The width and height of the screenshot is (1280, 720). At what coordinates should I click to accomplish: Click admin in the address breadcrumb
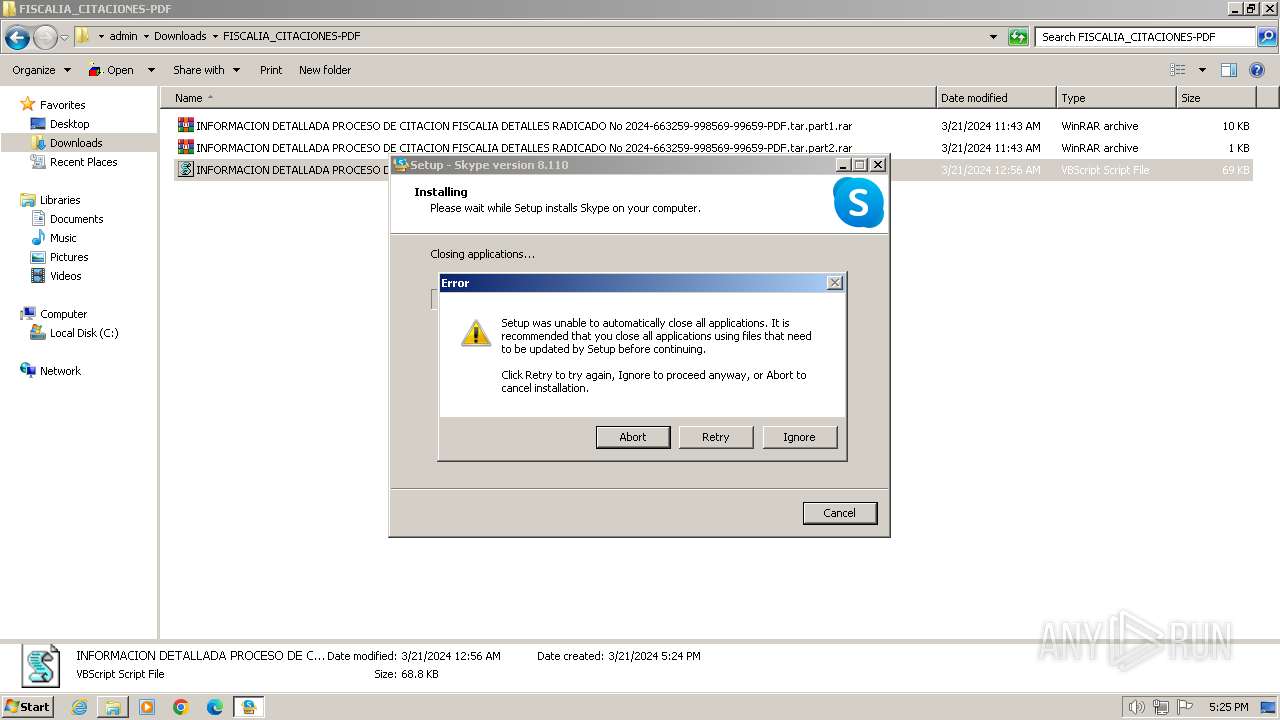click(x=123, y=36)
